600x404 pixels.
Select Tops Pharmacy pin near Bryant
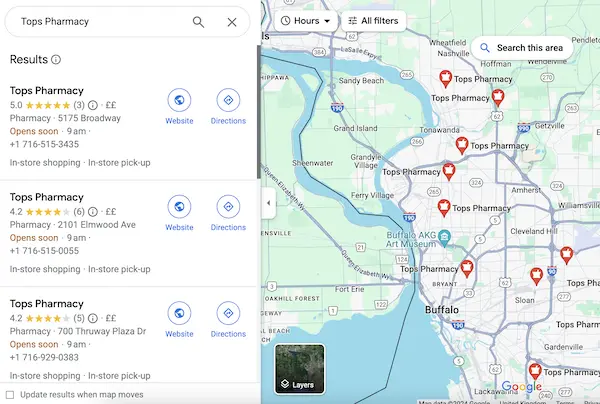click(466, 268)
